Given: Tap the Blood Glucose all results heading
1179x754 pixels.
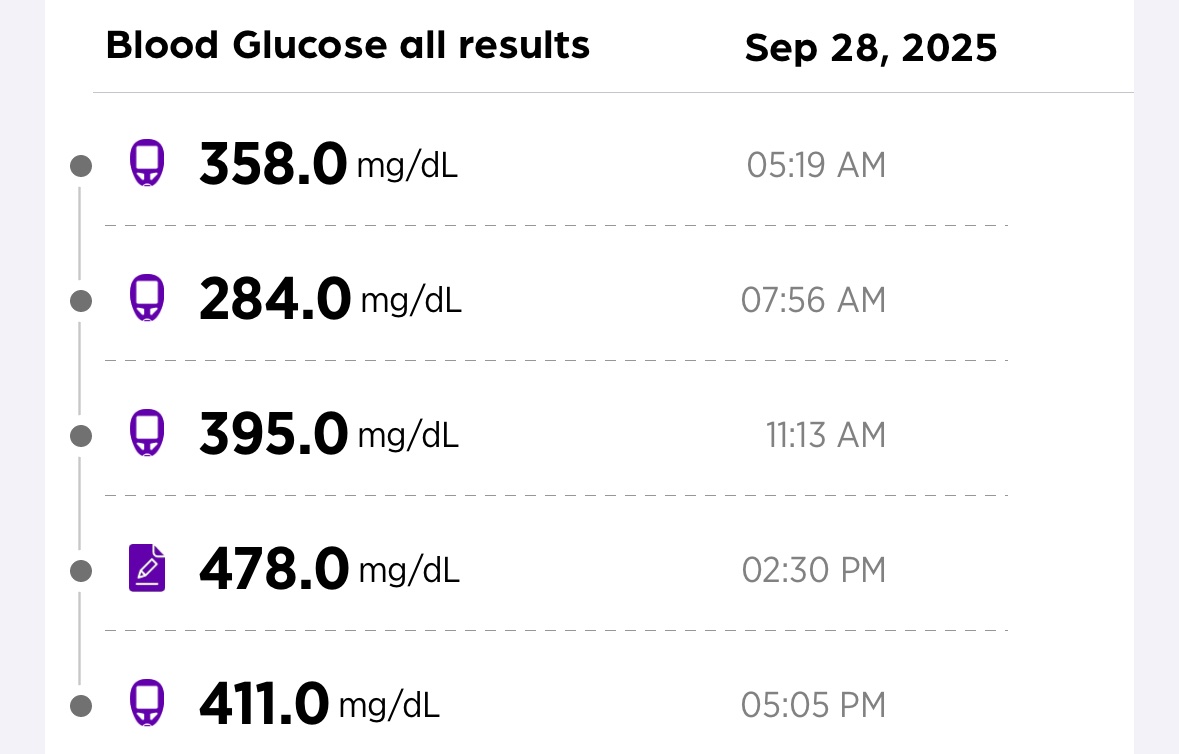Looking at the screenshot, I should click(347, 46).
